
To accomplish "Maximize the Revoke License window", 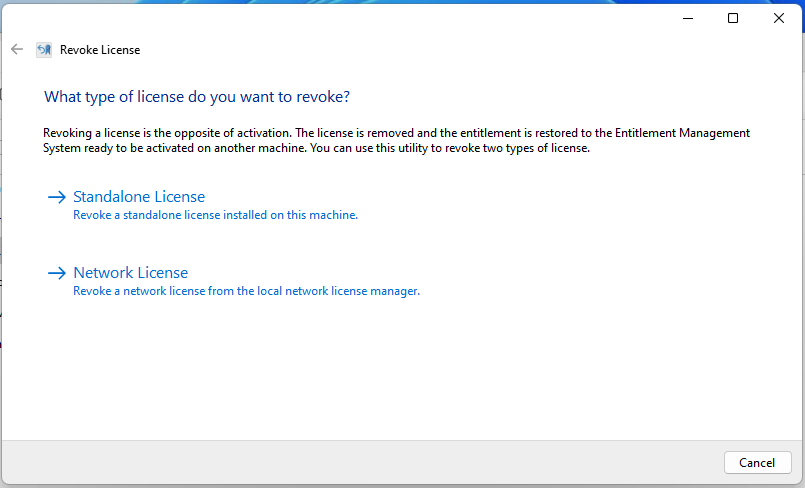I will click(733, 18).
